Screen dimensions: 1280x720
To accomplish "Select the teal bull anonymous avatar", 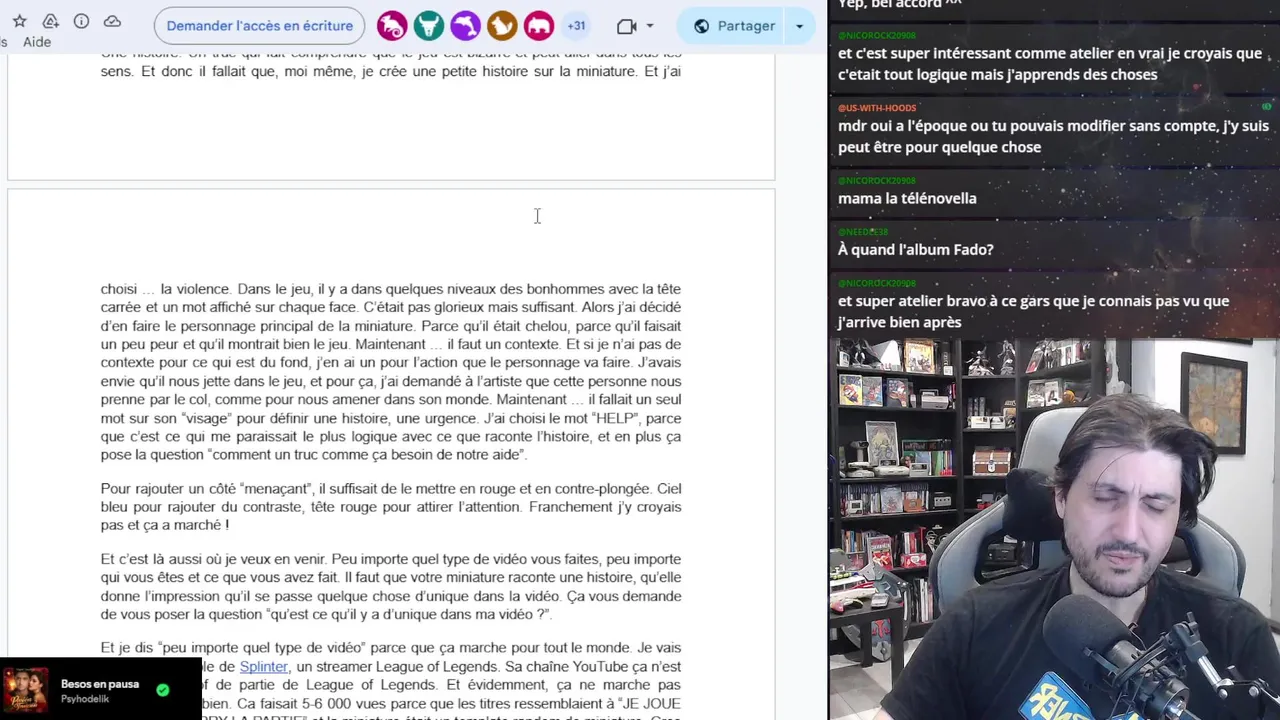I will pos(429,26).
